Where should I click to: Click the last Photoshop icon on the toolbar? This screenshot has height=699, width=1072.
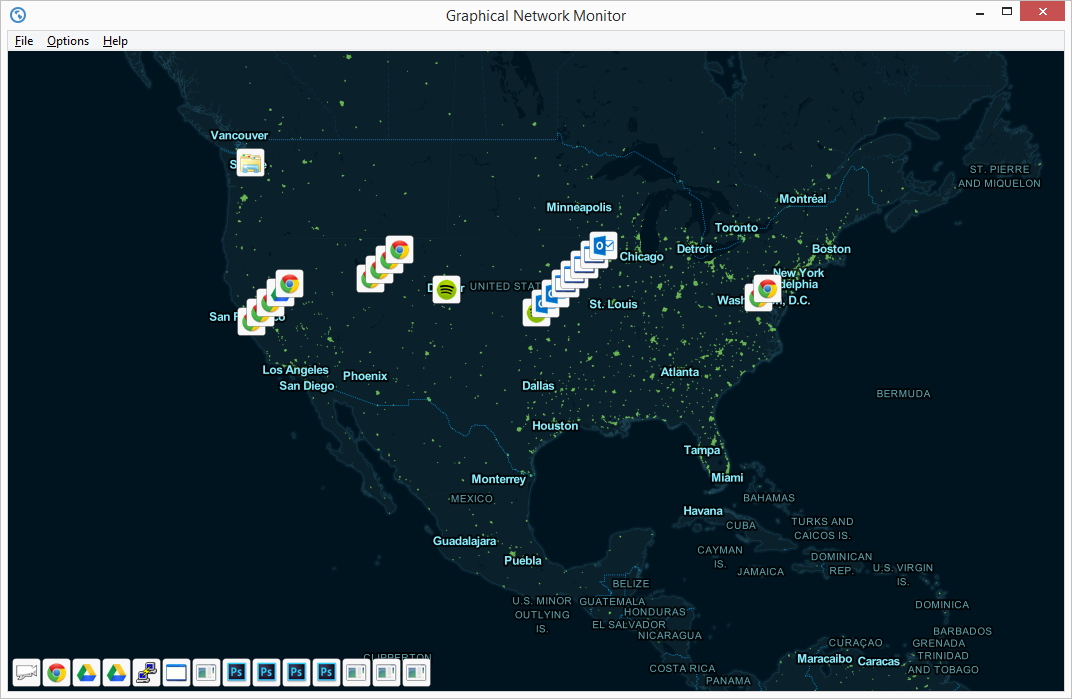coord(326,673)
